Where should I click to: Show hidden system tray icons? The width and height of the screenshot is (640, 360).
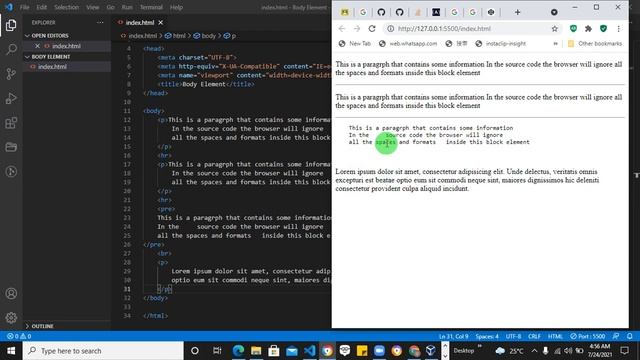534,351
